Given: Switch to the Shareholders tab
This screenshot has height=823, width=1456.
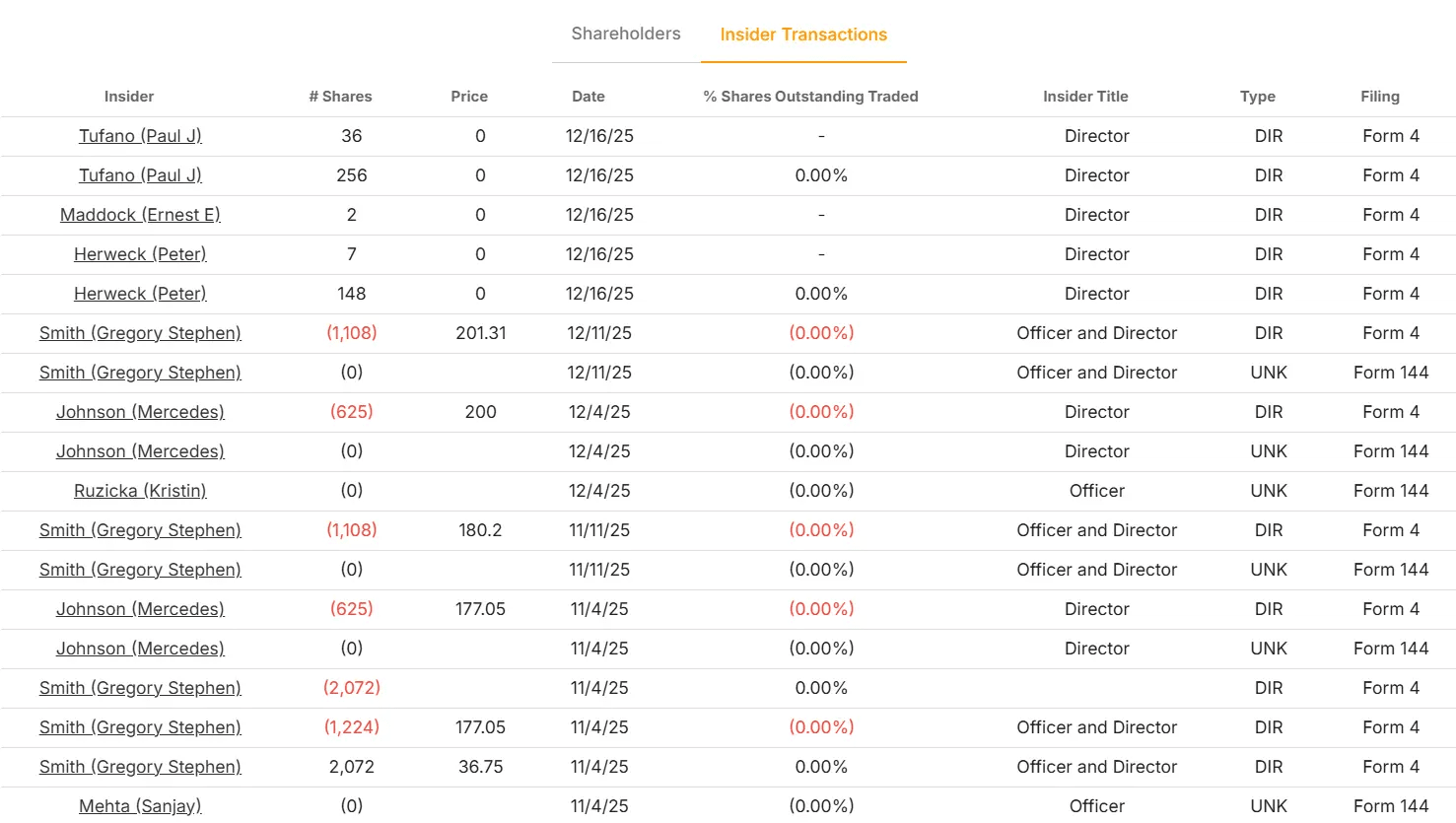Looking at the screenshot, I should click(x=626, y=34).
